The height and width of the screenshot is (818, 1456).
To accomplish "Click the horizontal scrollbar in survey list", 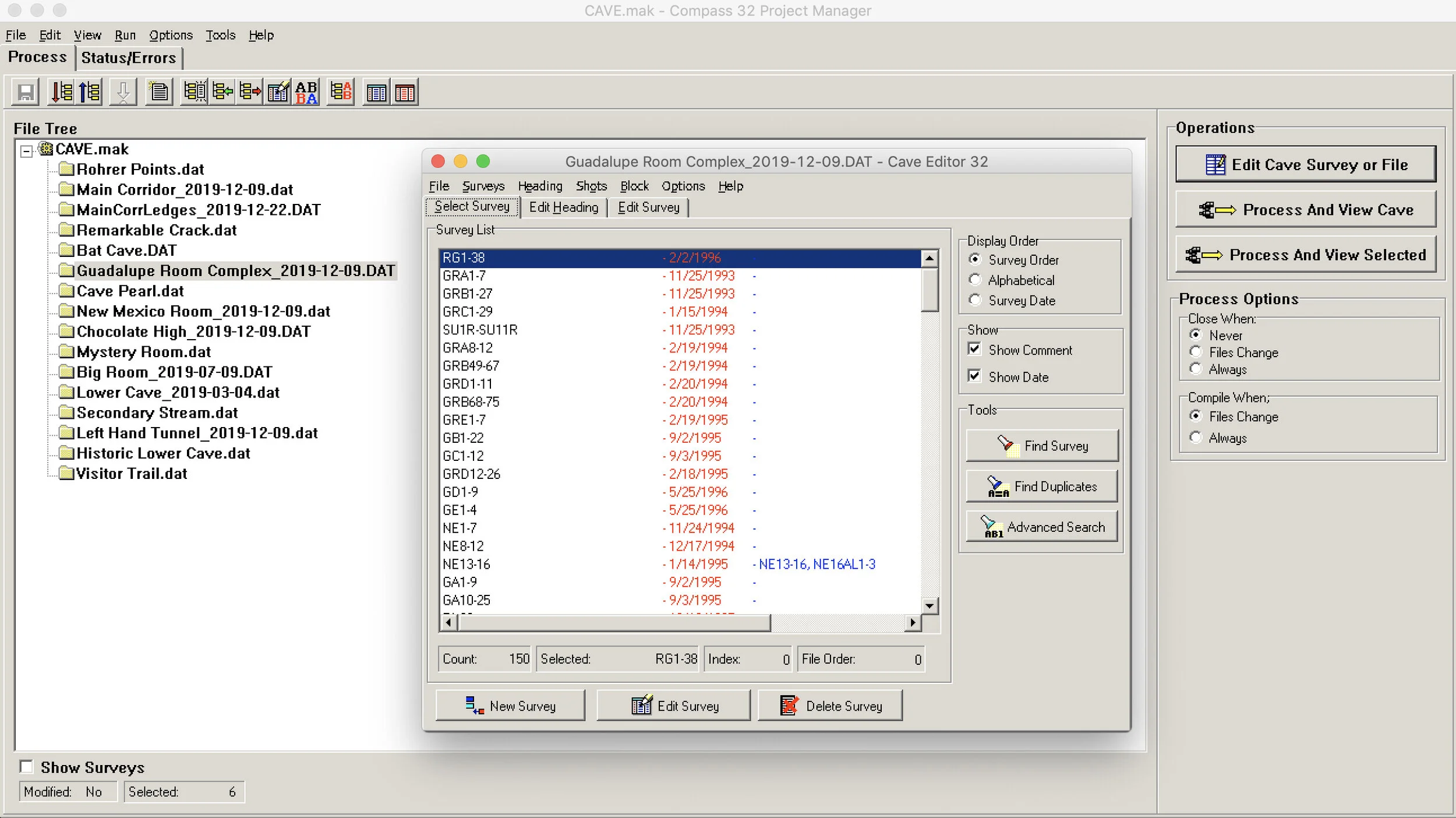I will tap(614, 623).
